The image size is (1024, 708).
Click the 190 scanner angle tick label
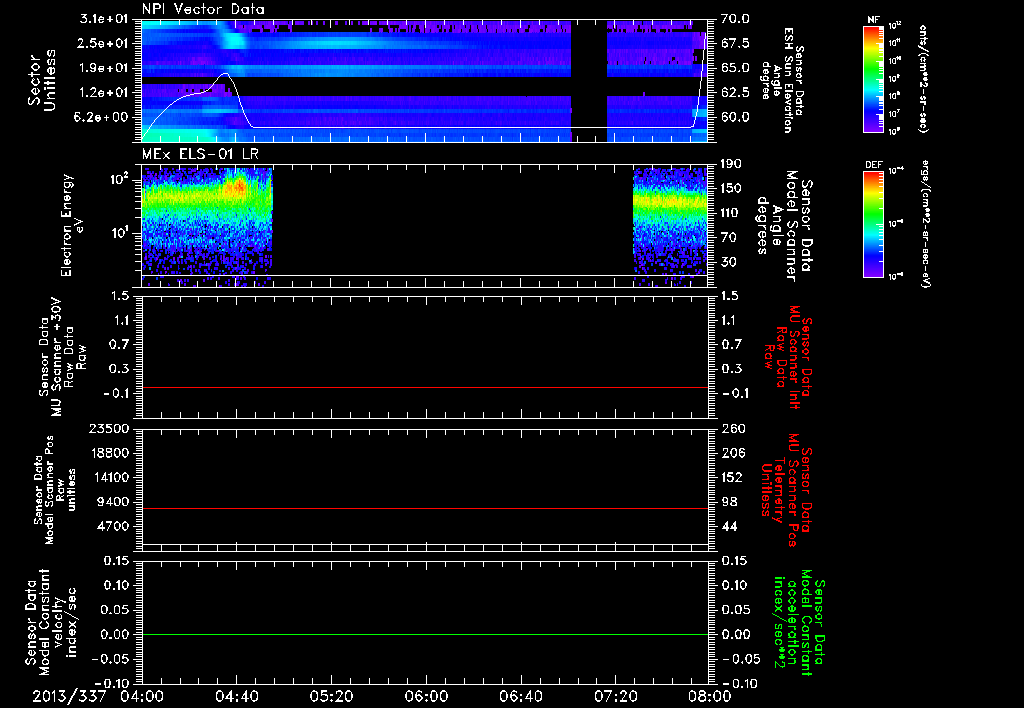tap(731, 164)
